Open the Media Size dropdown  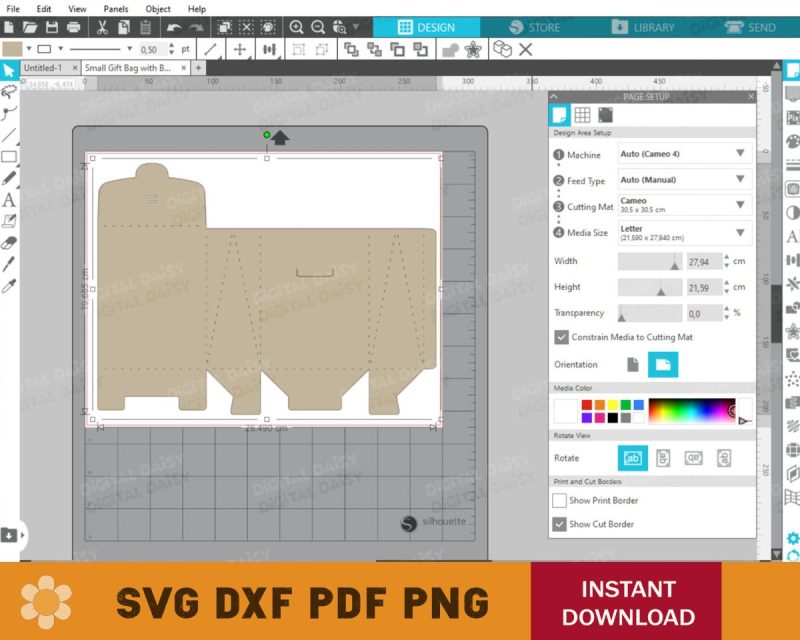click(740, 232)
